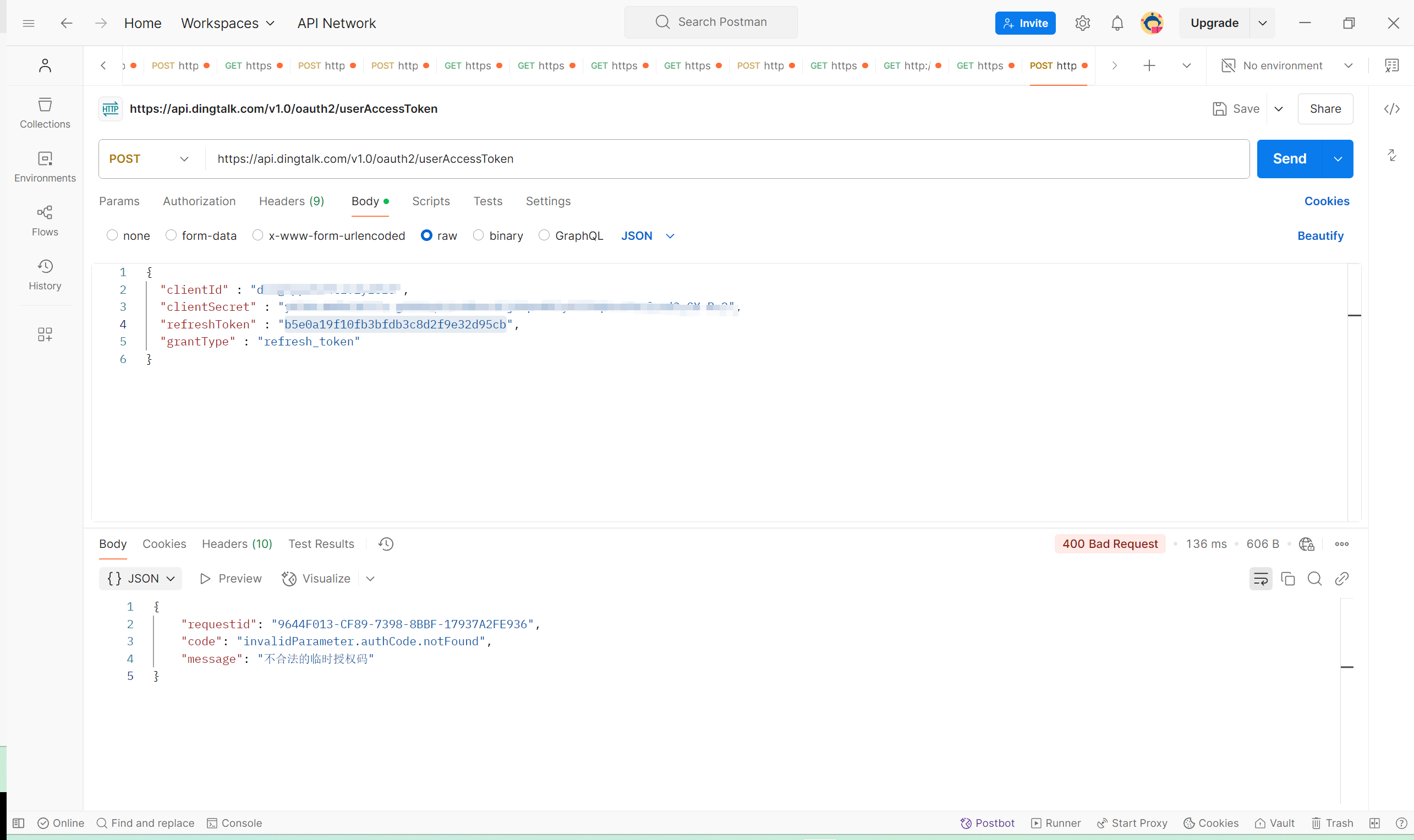Select the form-data body type
The image size is (1414, 840).
tap(171, 235)
